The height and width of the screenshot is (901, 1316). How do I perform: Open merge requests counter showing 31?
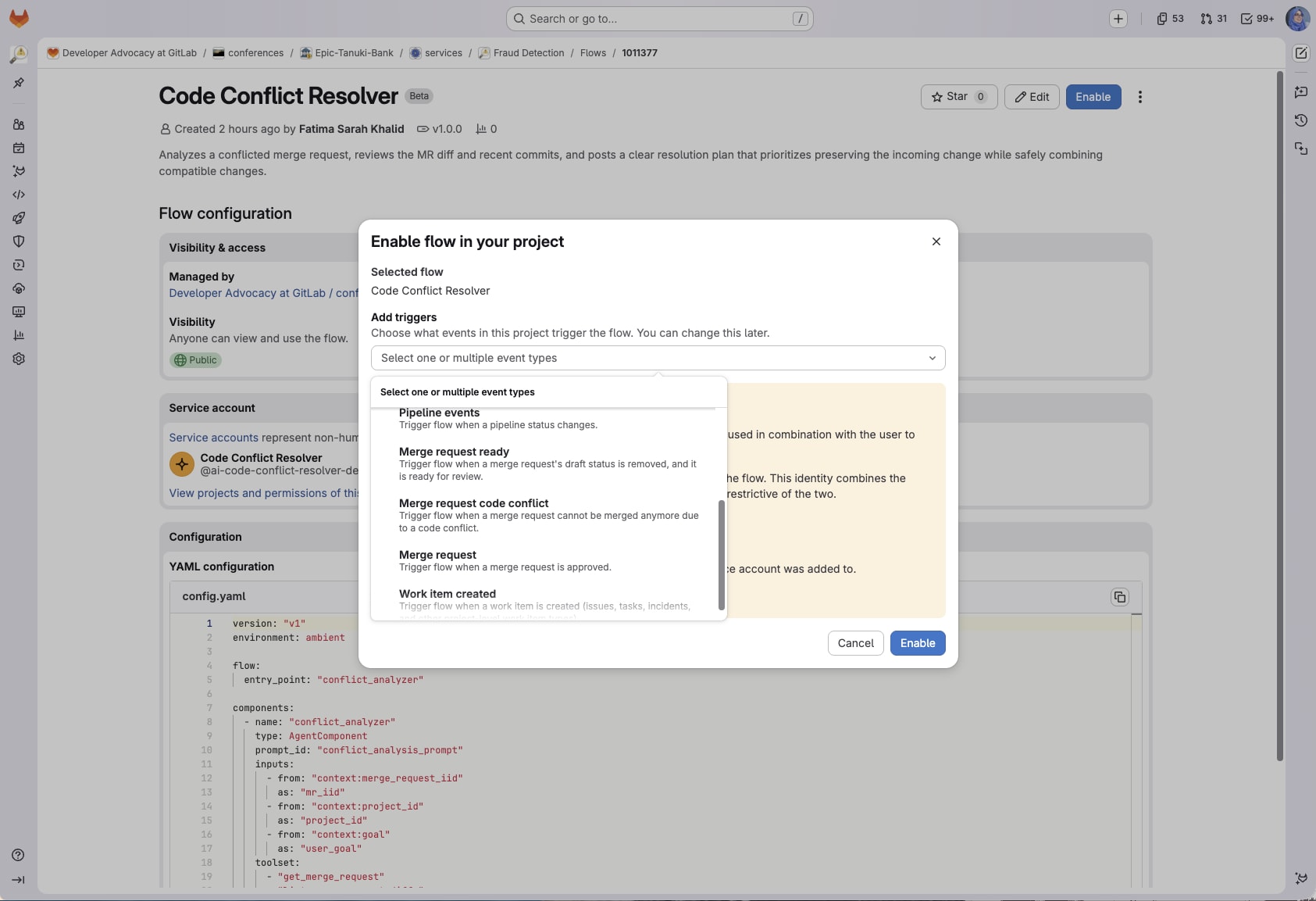(1214, 19)
